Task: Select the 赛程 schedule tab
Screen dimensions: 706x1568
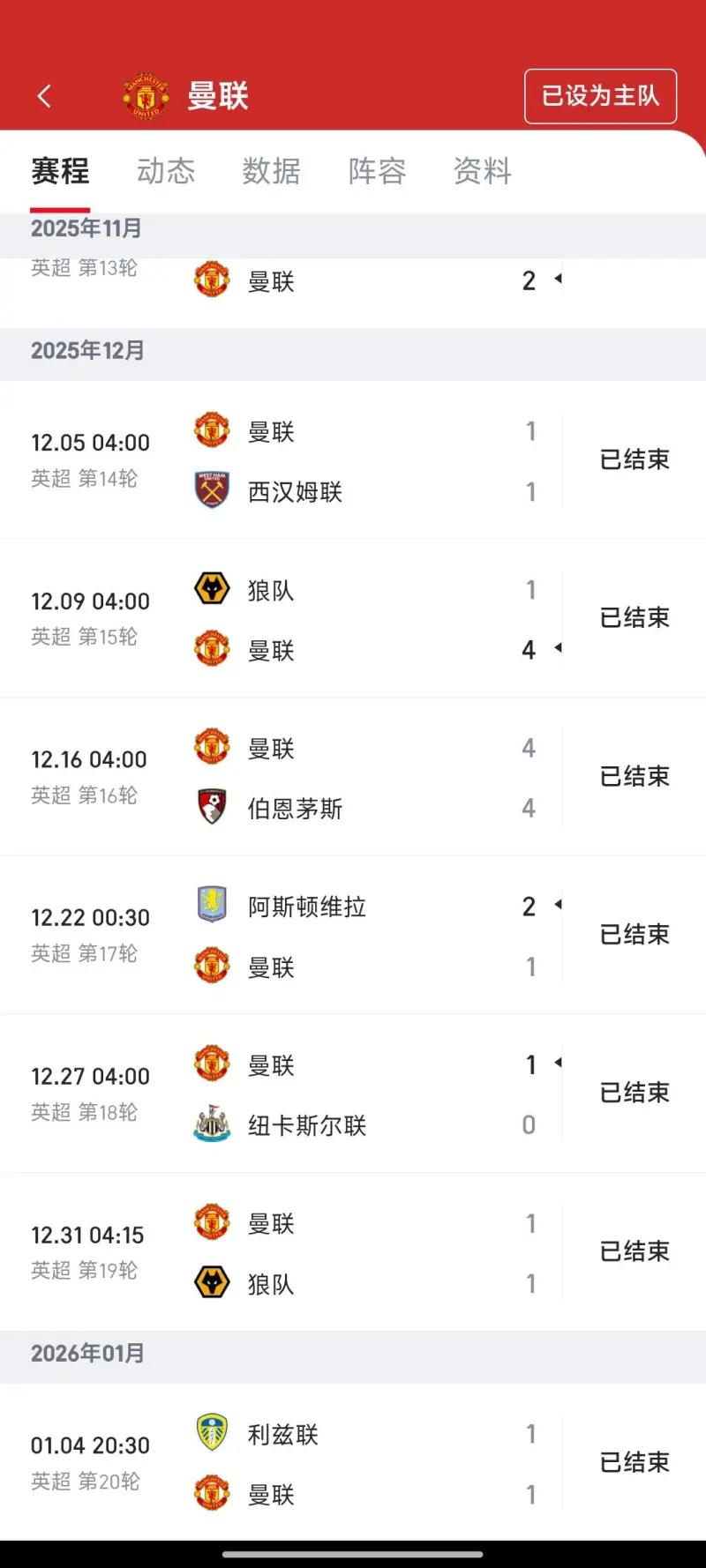Action: (60, 171)
